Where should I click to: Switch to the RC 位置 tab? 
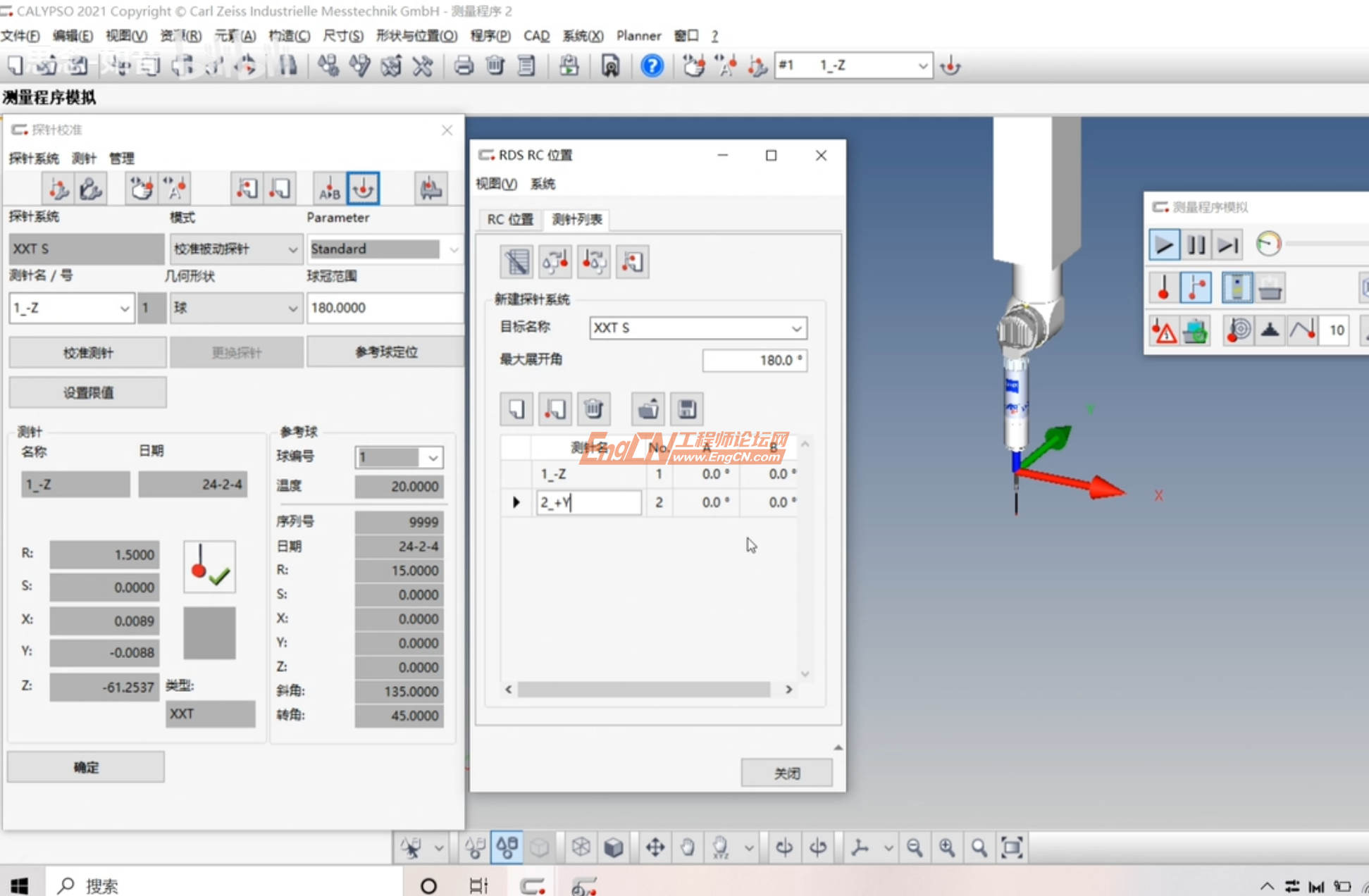[510, 220]
